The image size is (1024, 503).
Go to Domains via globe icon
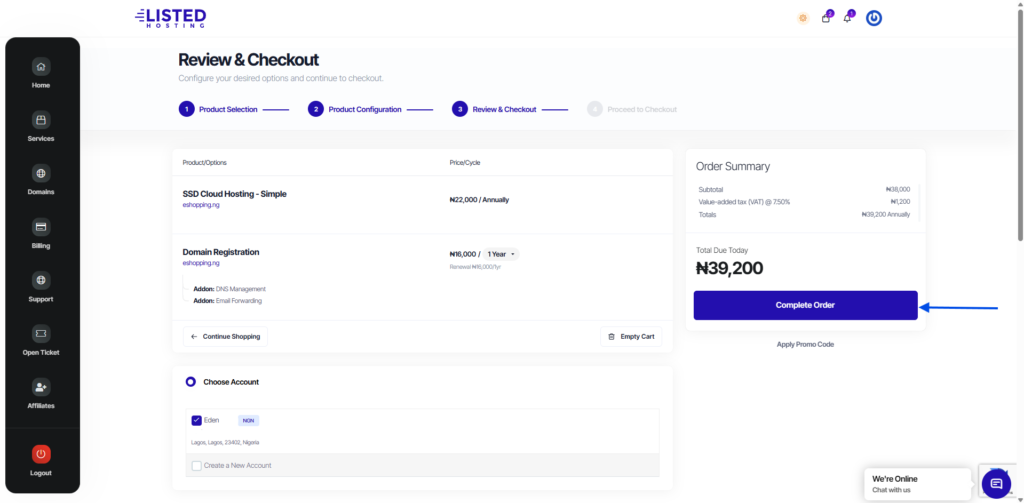coord(41,173)
